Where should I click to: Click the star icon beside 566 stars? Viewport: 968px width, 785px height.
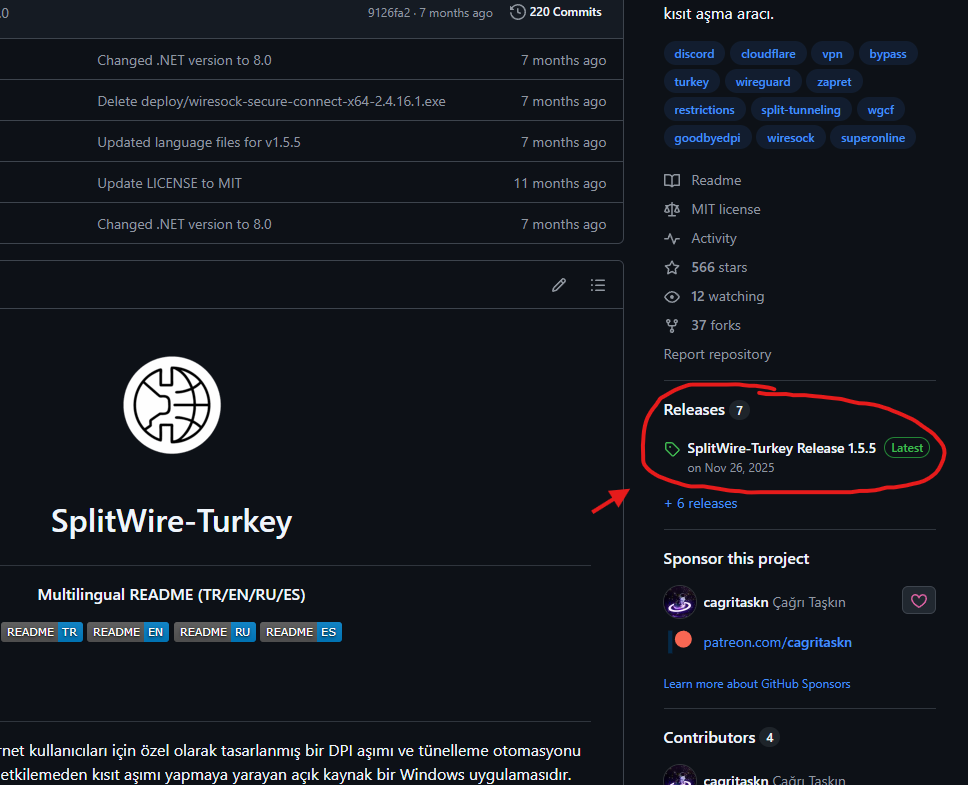tap(672, 267)
